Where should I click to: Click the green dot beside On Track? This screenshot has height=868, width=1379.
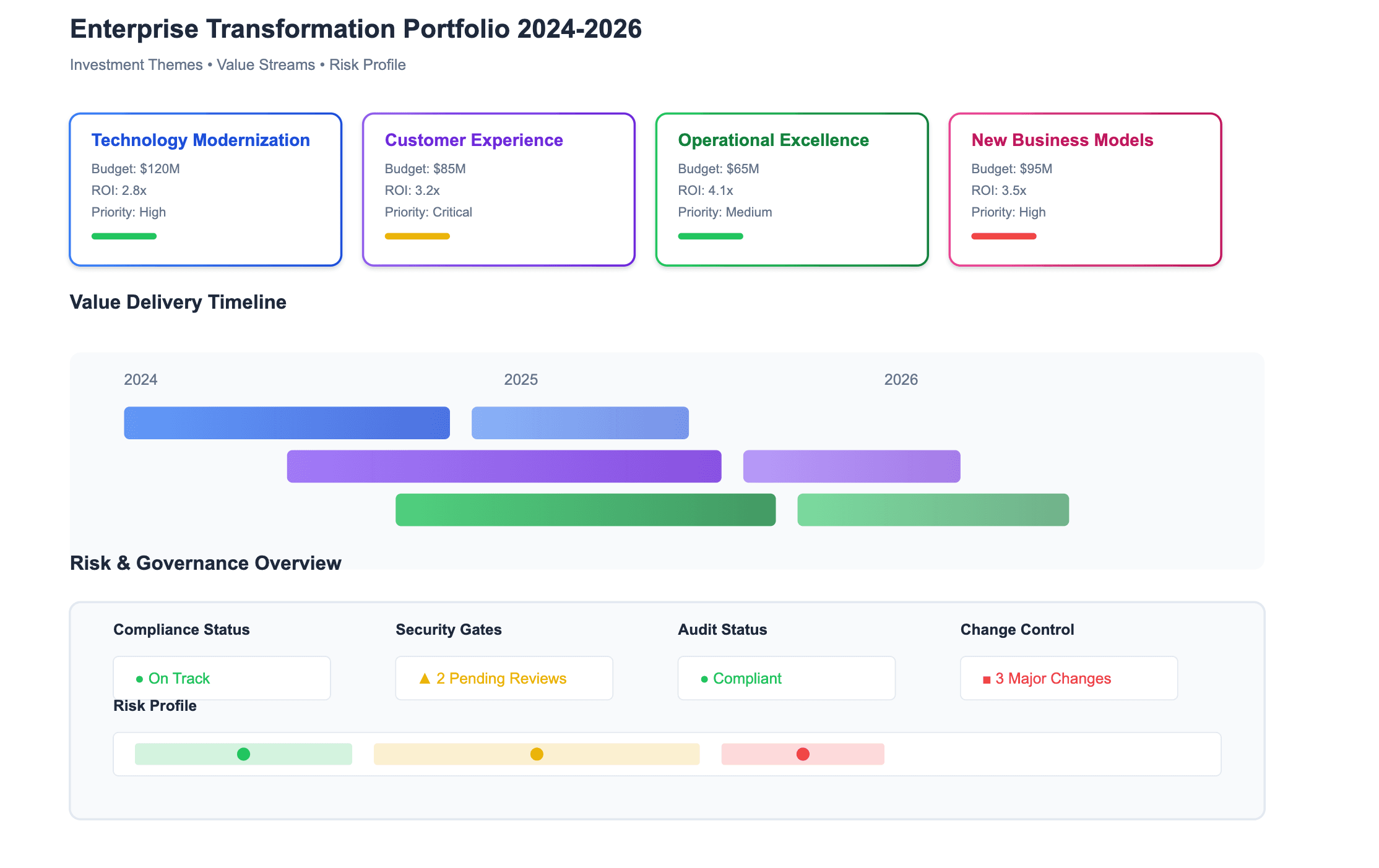click(139, 679)
